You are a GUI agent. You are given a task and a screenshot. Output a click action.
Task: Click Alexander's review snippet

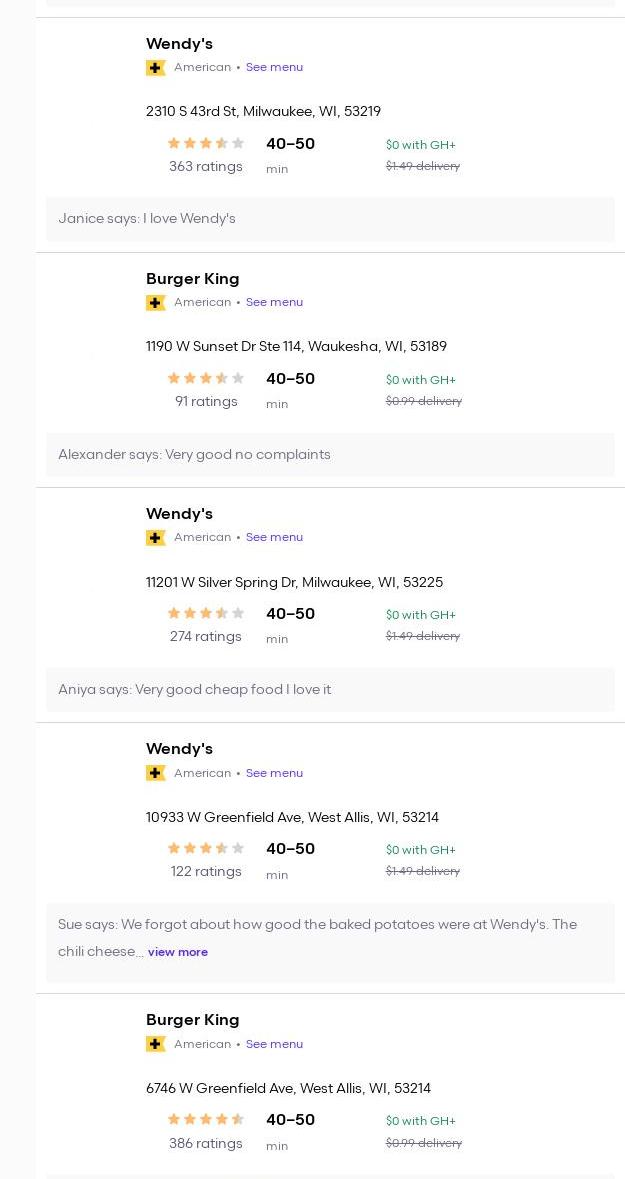pos(194,455)
